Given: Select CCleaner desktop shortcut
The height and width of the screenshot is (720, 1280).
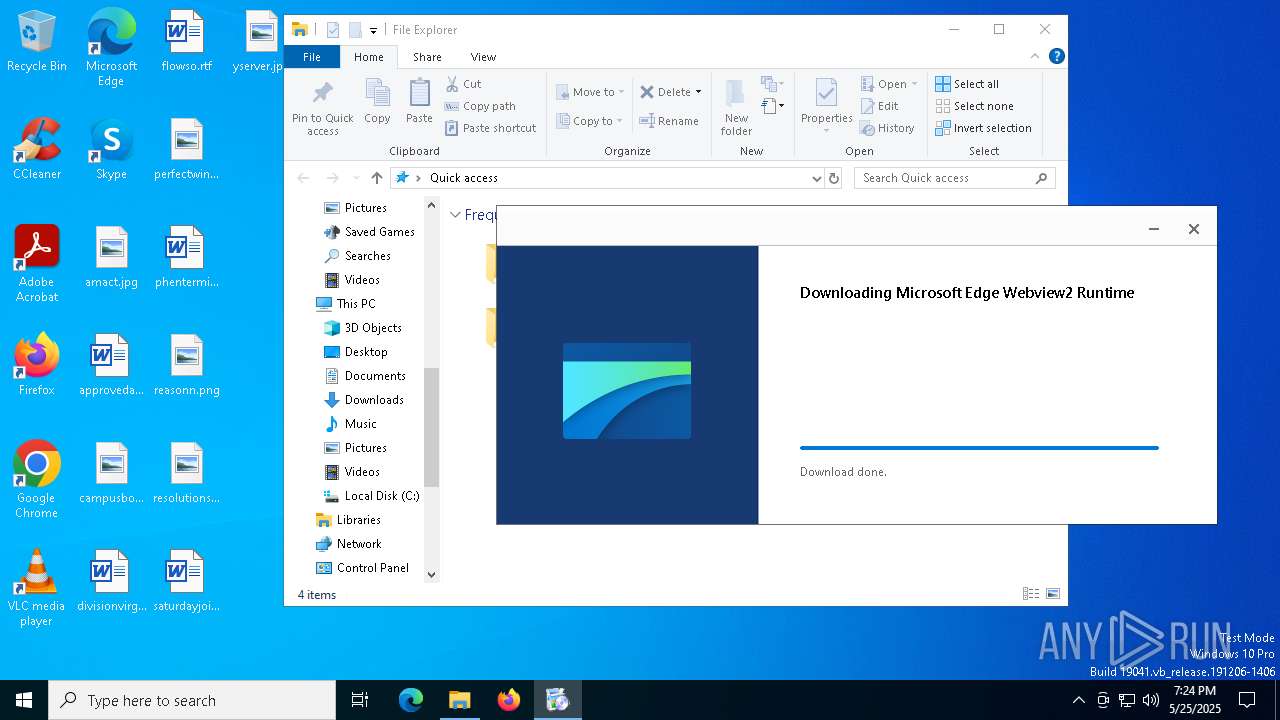Looking at the screenshot, I should coord(37,149).
